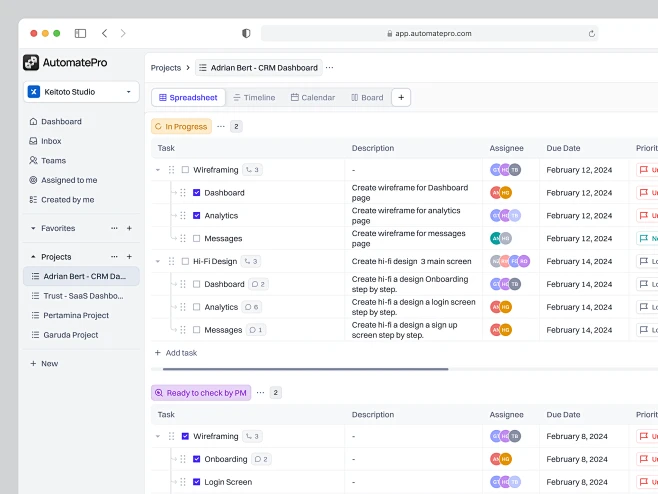This screenshot has height=494, width=658.
Task: Switch to the Timeline tab
Action: click(253, 97)
